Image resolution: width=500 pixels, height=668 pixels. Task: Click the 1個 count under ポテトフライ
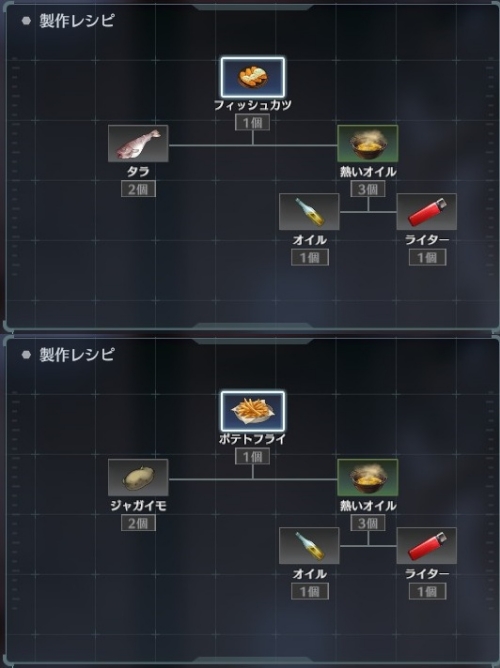click(x=253, y=457)
